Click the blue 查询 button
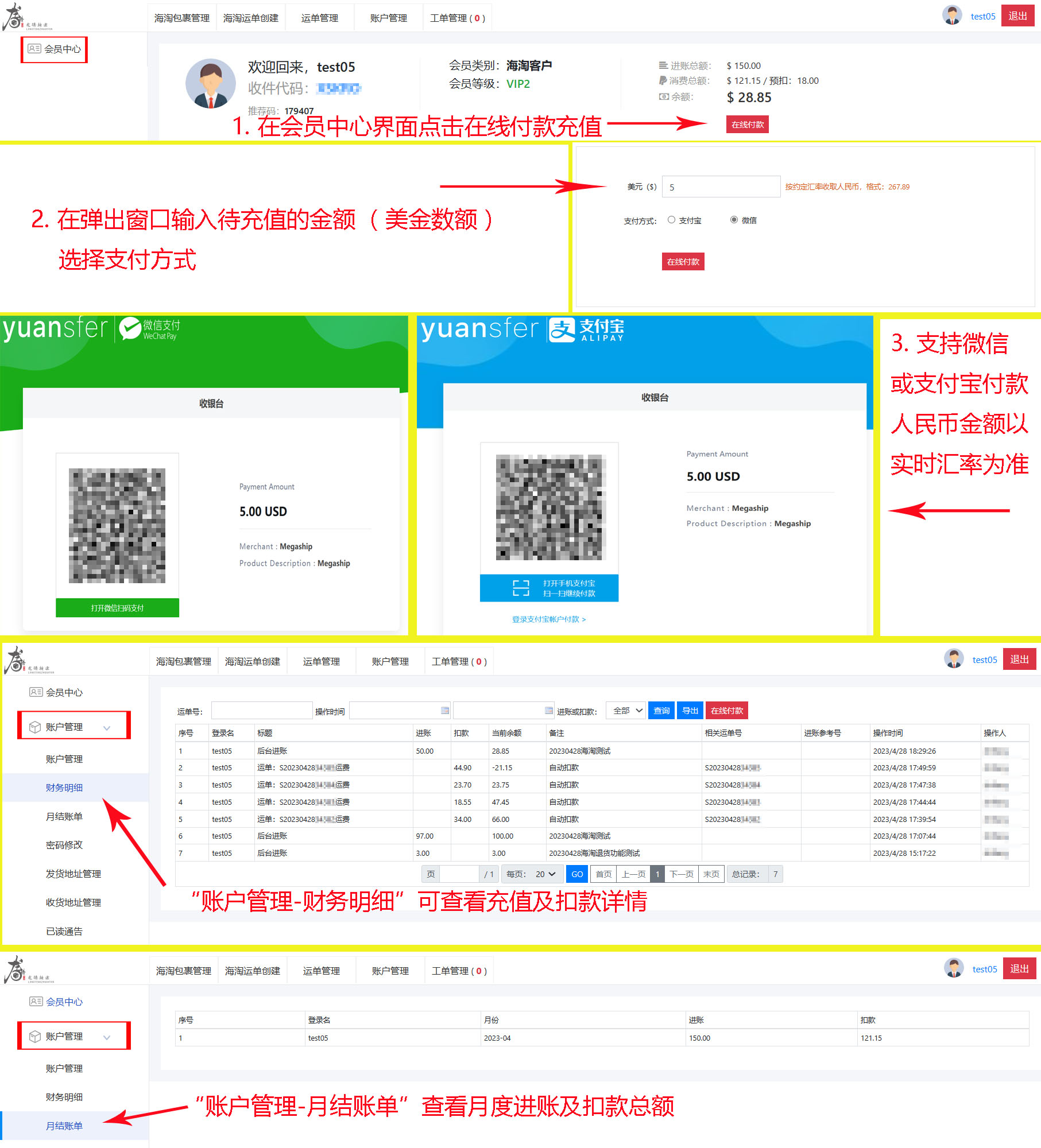Image resolution: width=1041 pixels, height=1148 pixels. pos(661,711)
